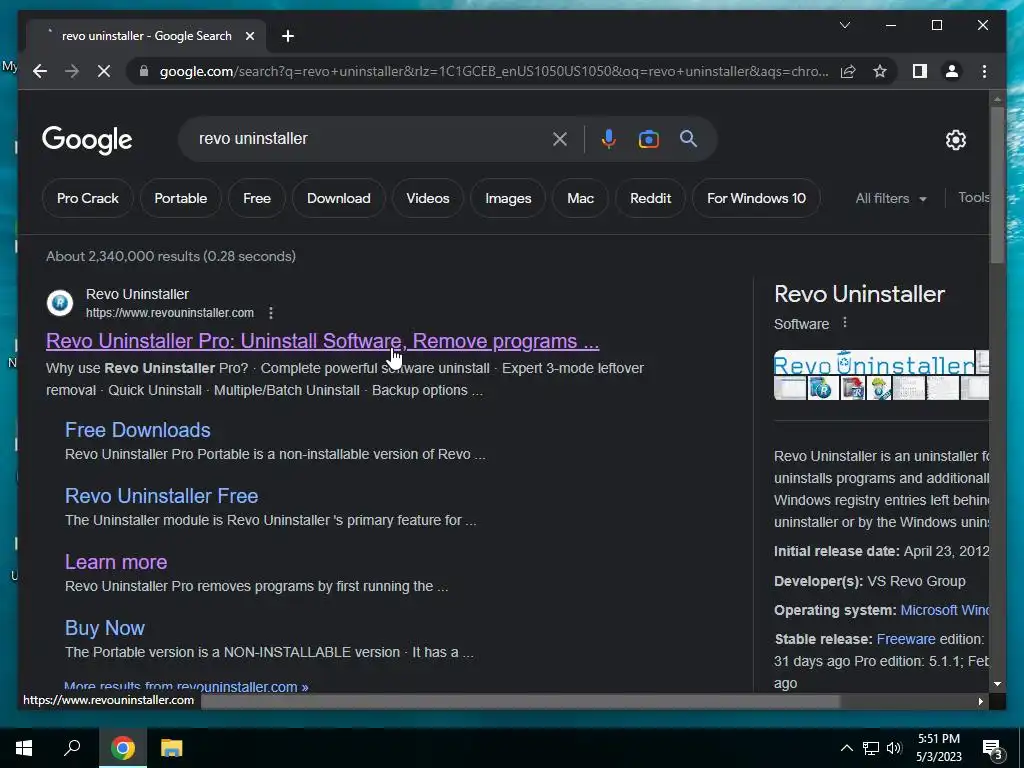Open the tab search chevron
This screenshot has width=1024, height=768.
pyautogui.click(x=844, y=25)
